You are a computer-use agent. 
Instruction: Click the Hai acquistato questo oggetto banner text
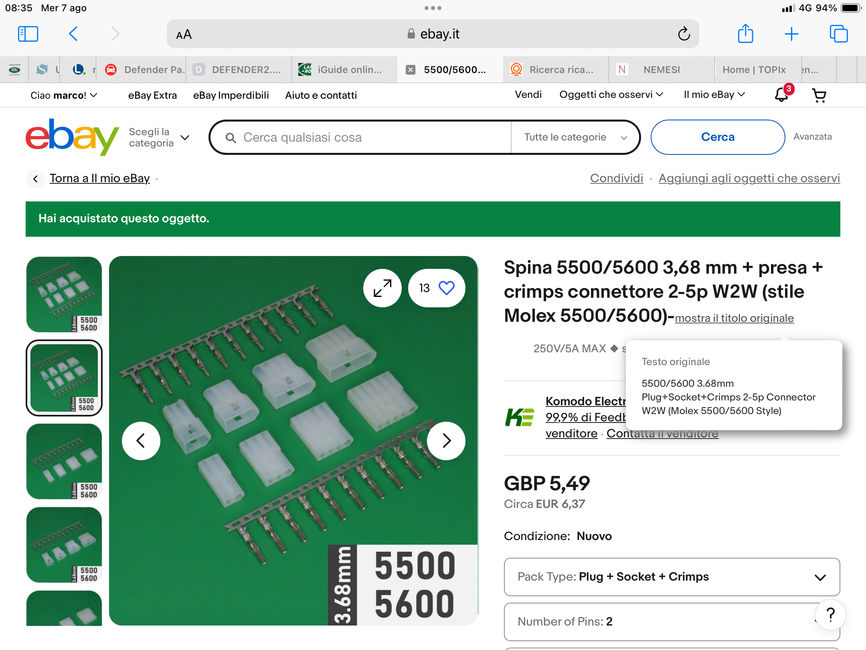tap(124, 219)
